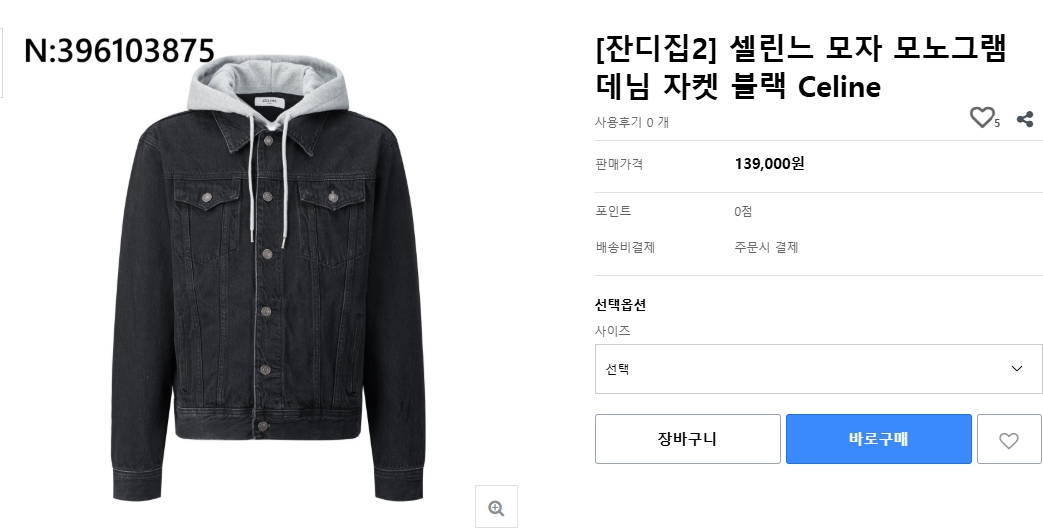The height and width of the screenshot is (531, 1043).
Task: Click the 0점 points value
Action: point(743,212)
